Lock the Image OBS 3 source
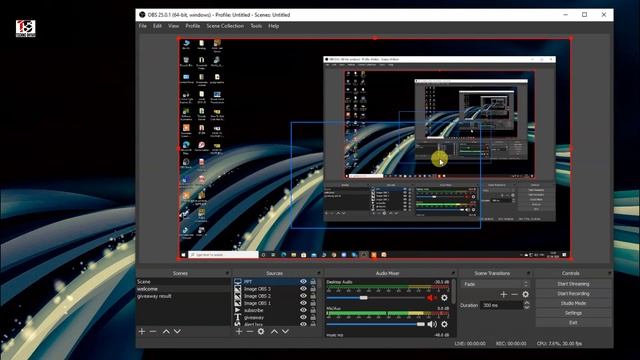 313,289
